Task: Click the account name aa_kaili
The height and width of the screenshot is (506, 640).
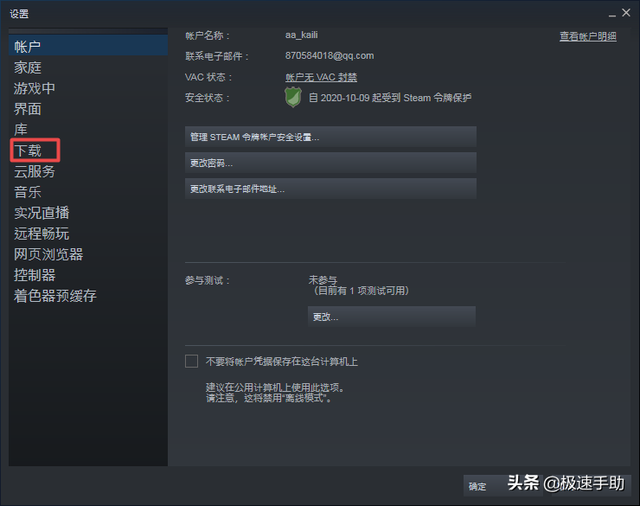Action: click(301, 35)
